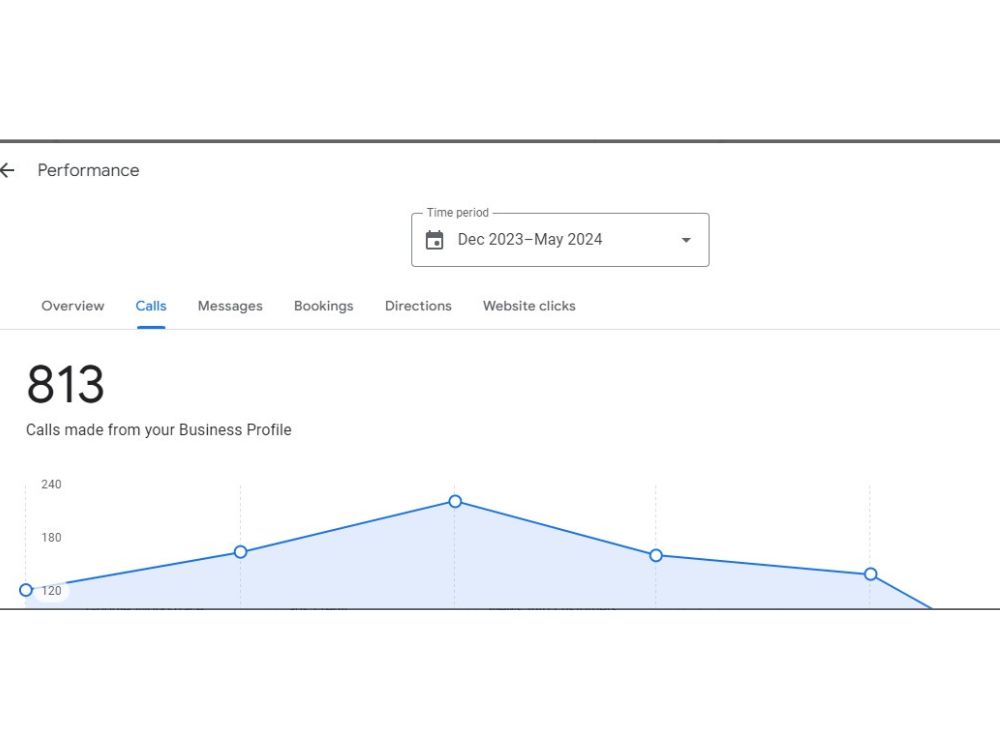Click the Performance page title
This screenshot has width=1000, height=750.
pos(88,170)
